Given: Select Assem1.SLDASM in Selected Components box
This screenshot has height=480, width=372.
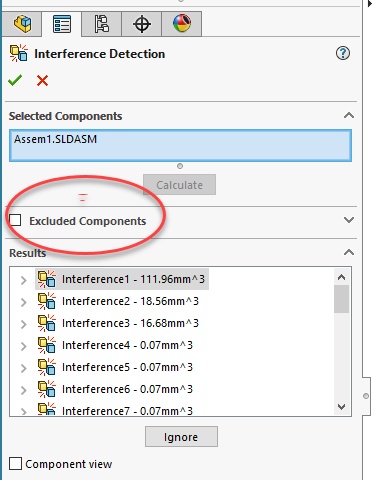Looking at the screenshot, I should point(55,139).
